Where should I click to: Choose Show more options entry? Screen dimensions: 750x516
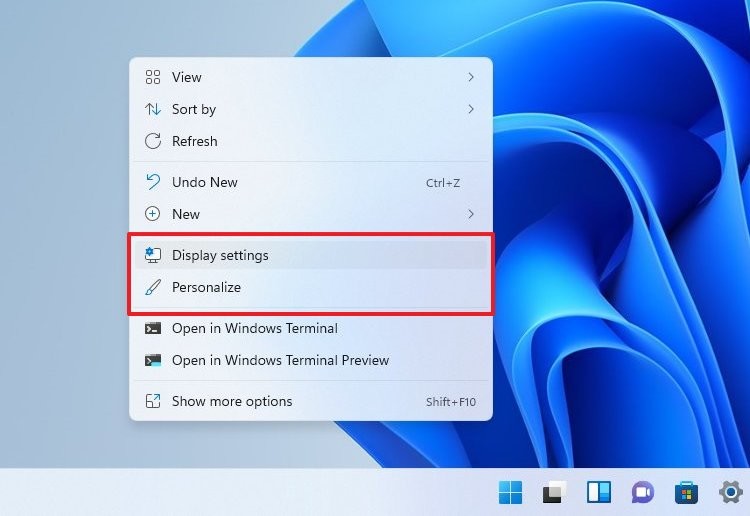(x=311, y=401)
